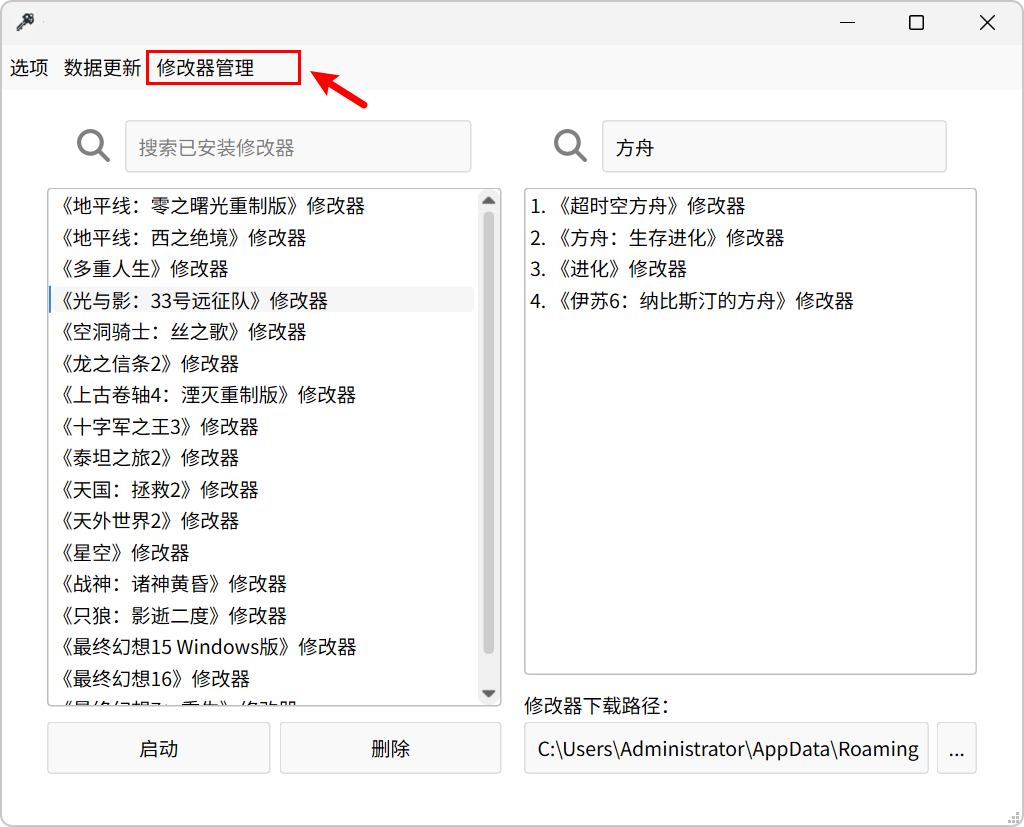Select 《战神：诸神黄昏》修改器
Image resolution: width=1024 pixels, height=827 pixels.
click(x=262, y=584)
